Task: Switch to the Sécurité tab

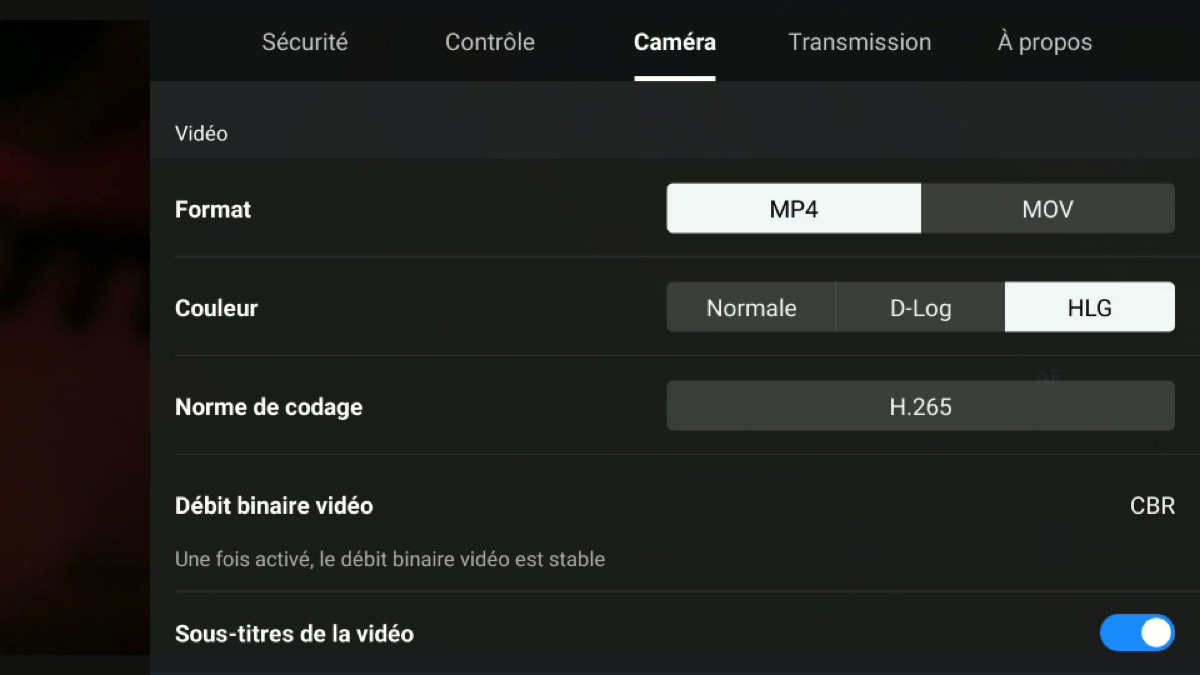Action: 305,42
